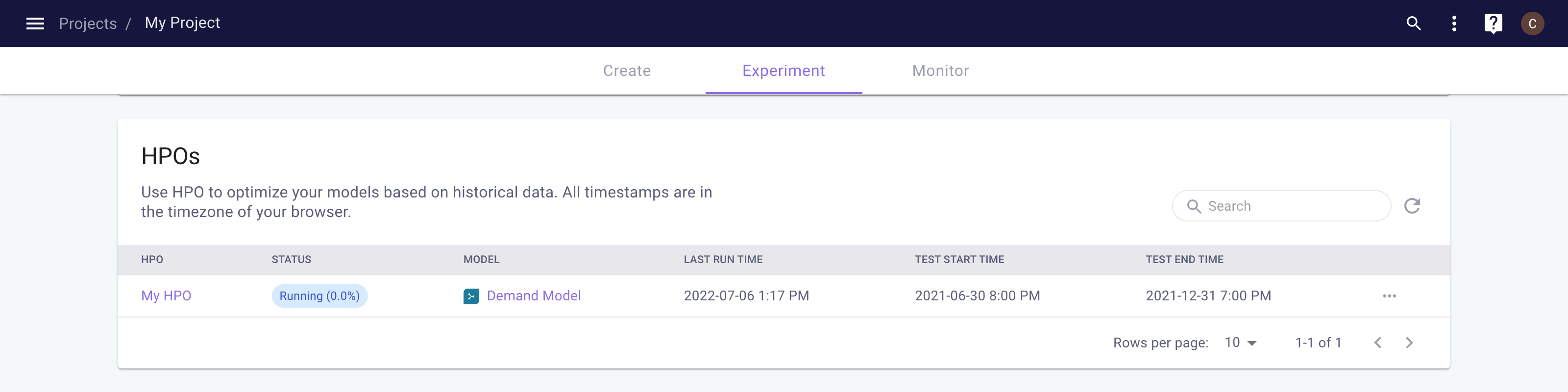Screen dimensions: 1568x392
Task: Click the MODEL column header
Action: [481, 259]
